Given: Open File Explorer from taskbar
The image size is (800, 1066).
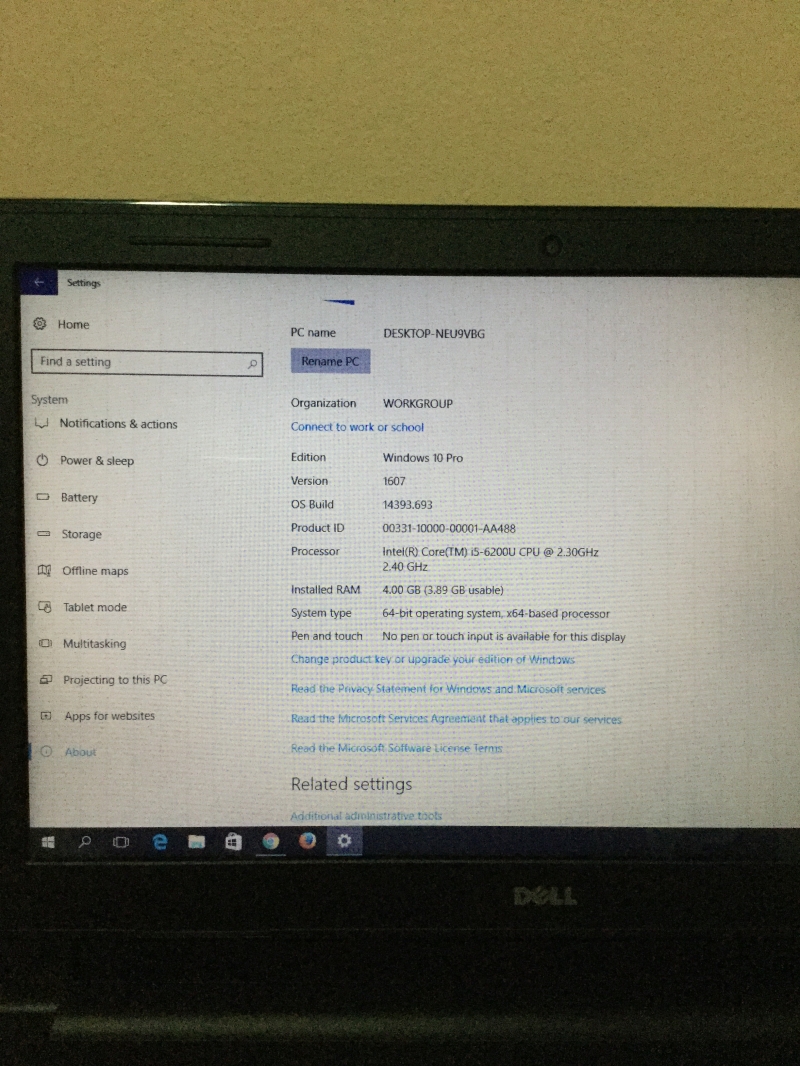Looking at the screenshot, I should coord(196,842).
